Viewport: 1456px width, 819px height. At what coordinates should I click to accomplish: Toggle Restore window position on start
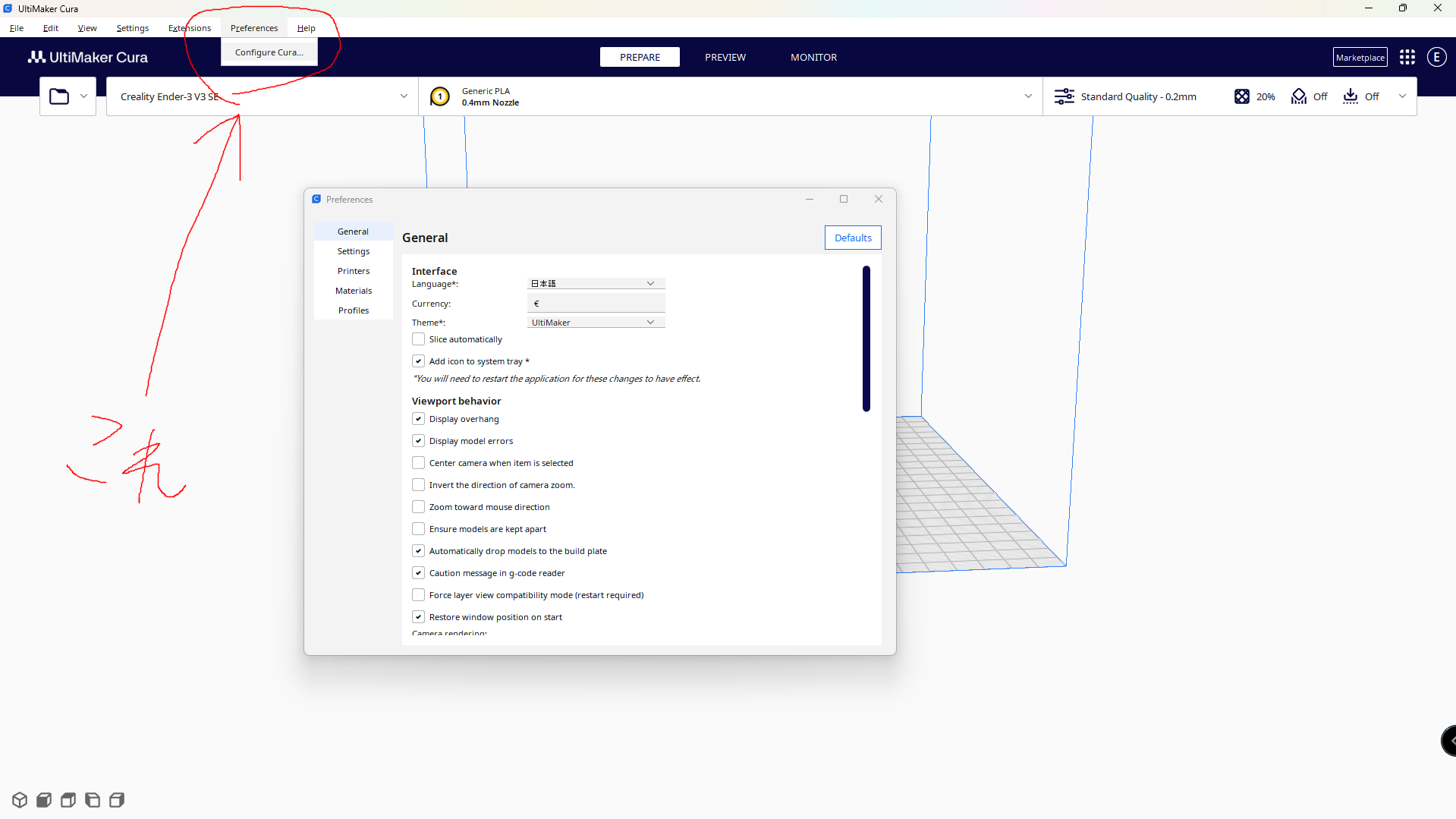tap(419, 617)
